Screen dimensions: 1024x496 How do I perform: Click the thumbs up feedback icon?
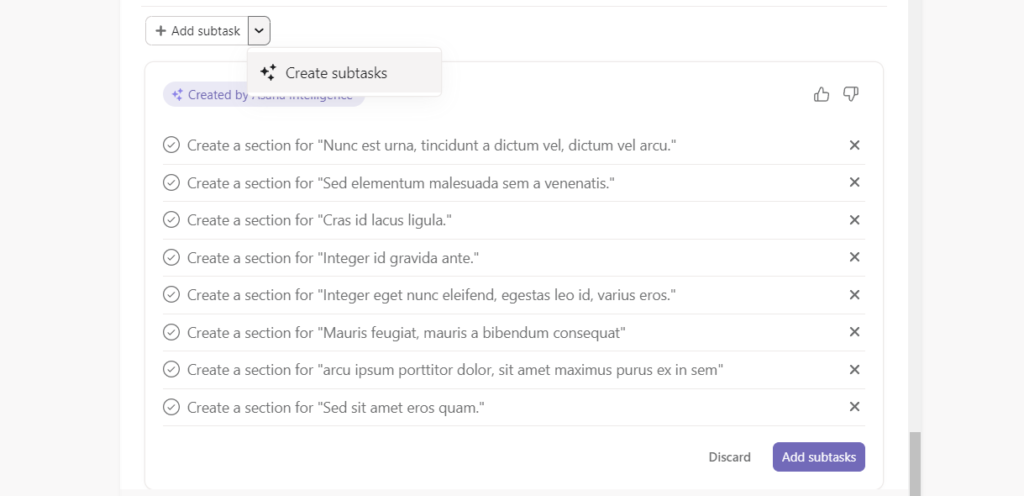pos(822,94)
